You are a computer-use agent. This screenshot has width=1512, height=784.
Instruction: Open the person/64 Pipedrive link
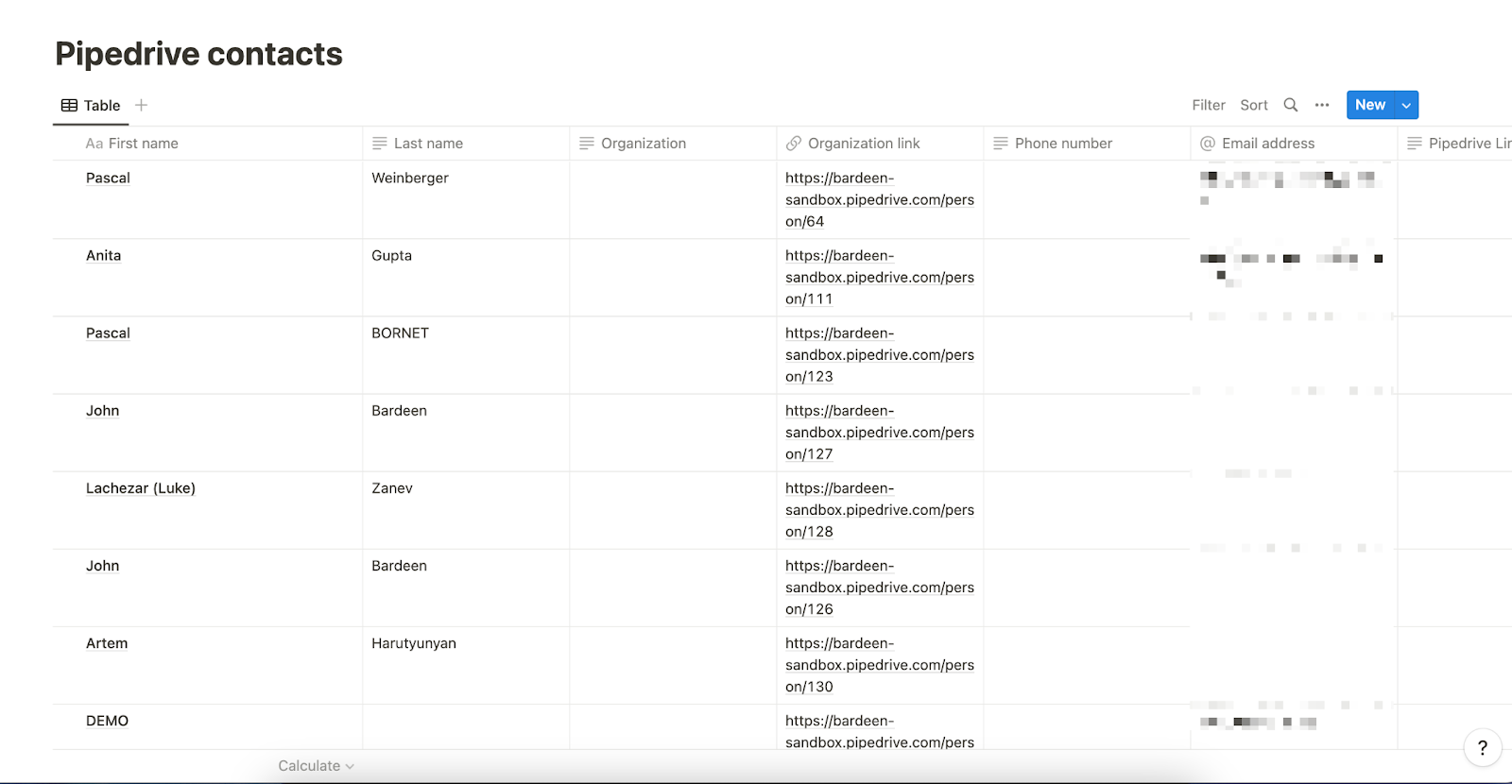point(880,199)
